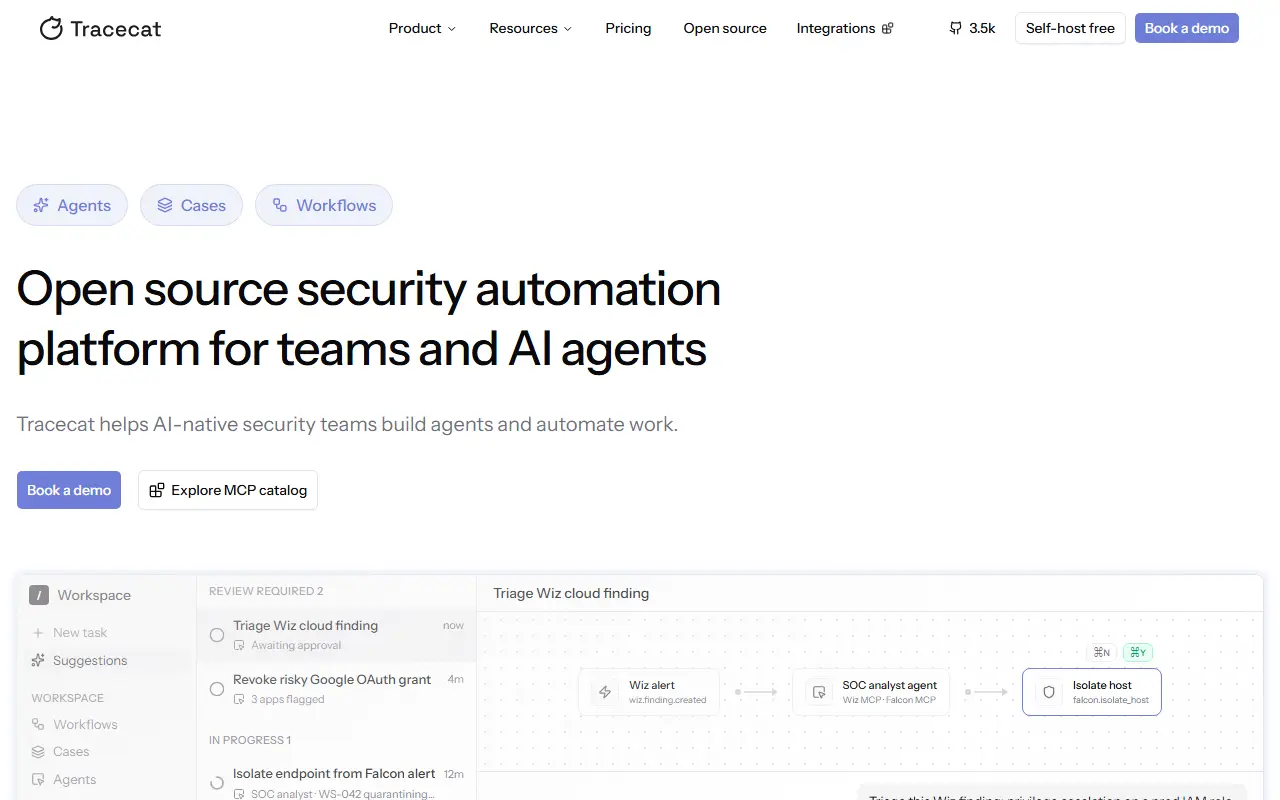Click the ⌘N shortcut badge
1280x800 pixels.
(x=1102, y=652)
